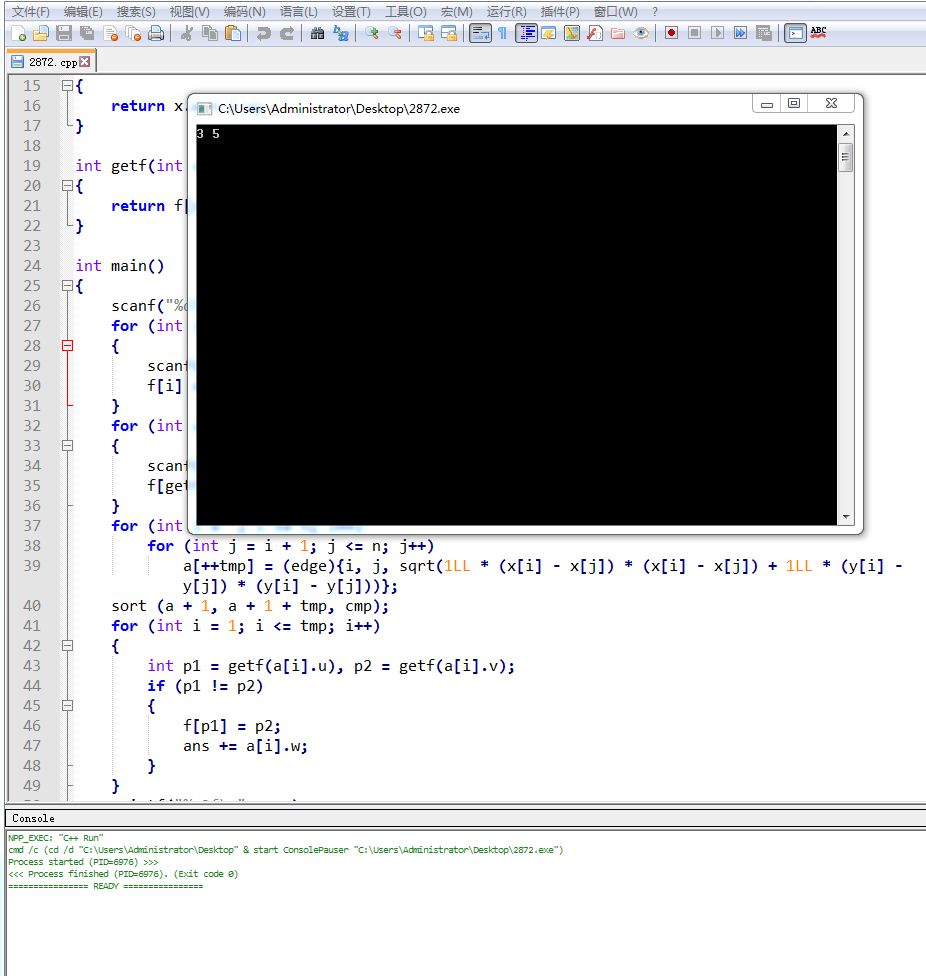Click the 'Process started (PID=6976)' console line

click(x=83, y=862)
